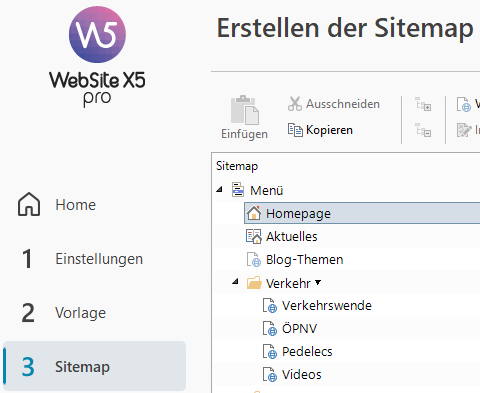Image resolution: width=480 pixels, height=393 pixels.
Task: Collapse the Verkehr folder arrow
Action: coord(235,282)
